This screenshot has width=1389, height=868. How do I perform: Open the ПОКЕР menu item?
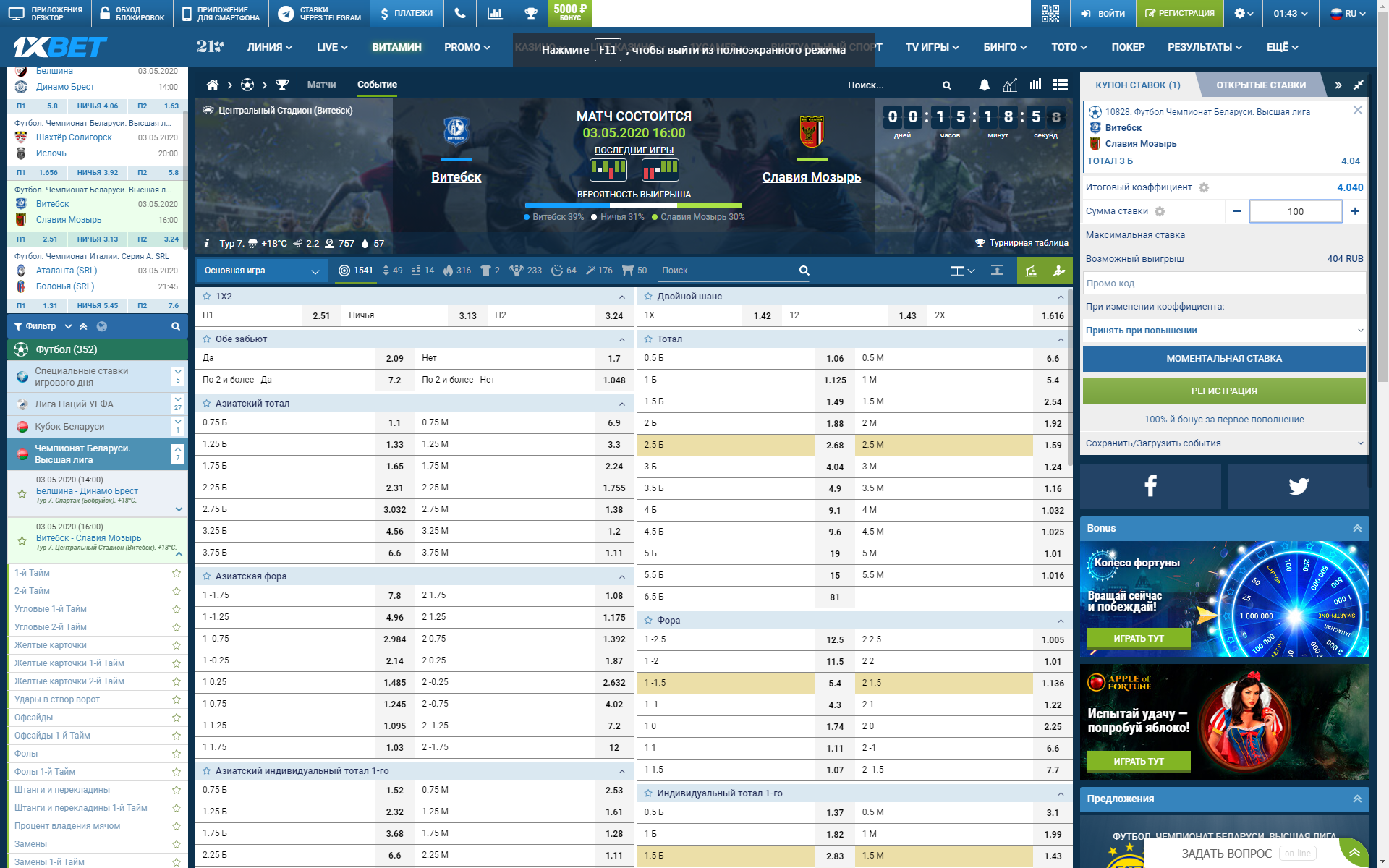point(1128,47)
